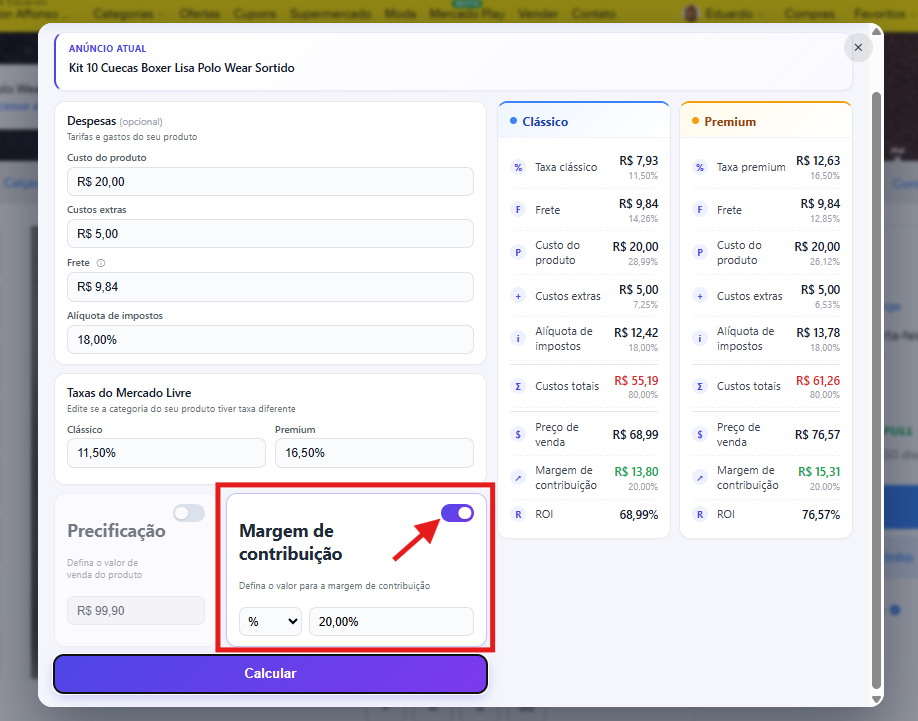918x721 pixels.
Task: Click Preço de venda dollar icon in Premium
Action: tap(700, 434)
